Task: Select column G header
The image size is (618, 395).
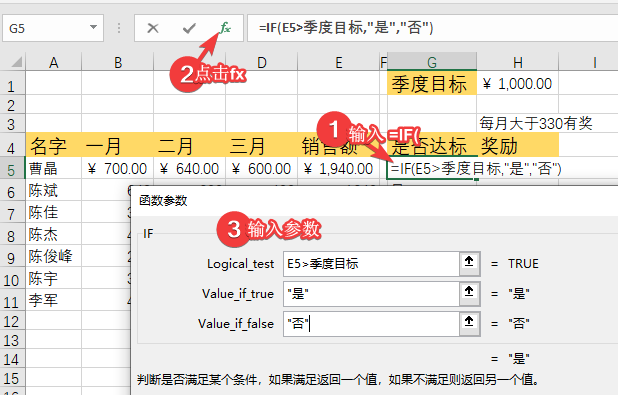Action: pyautogui.click(x=432, y=62)
